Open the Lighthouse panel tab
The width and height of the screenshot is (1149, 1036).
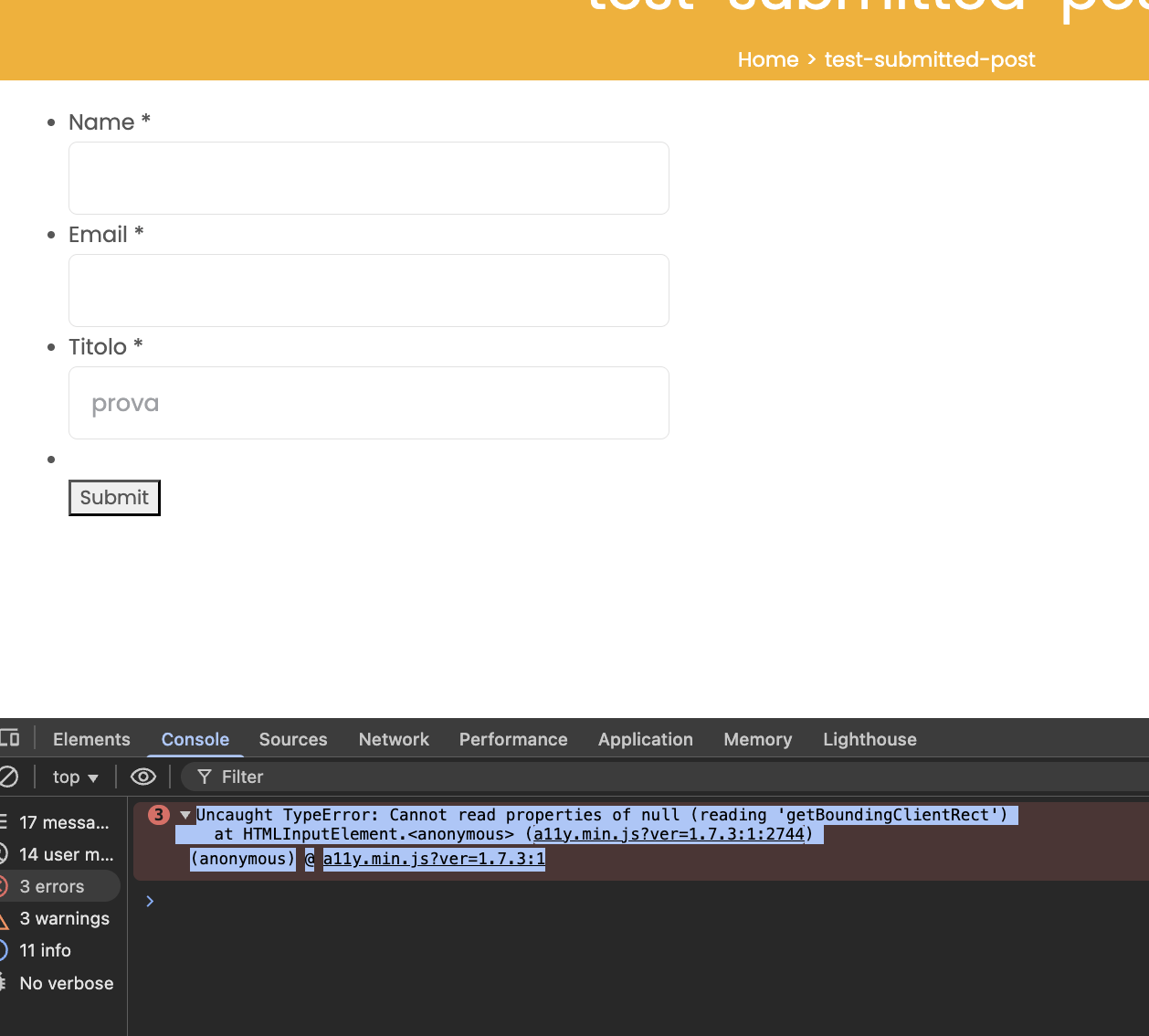(870, 739)
